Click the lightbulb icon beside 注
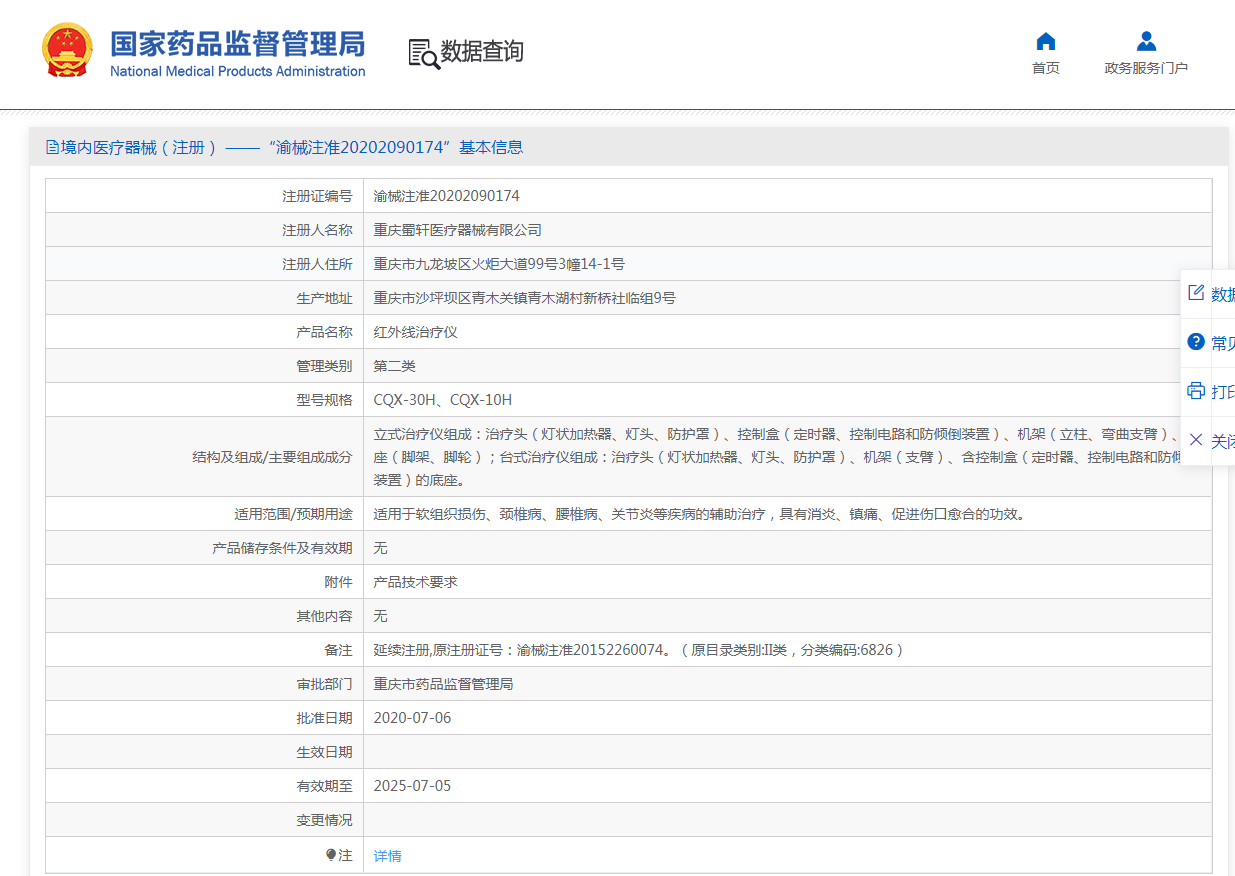The image size is (1235, 876). coord(331,855)
